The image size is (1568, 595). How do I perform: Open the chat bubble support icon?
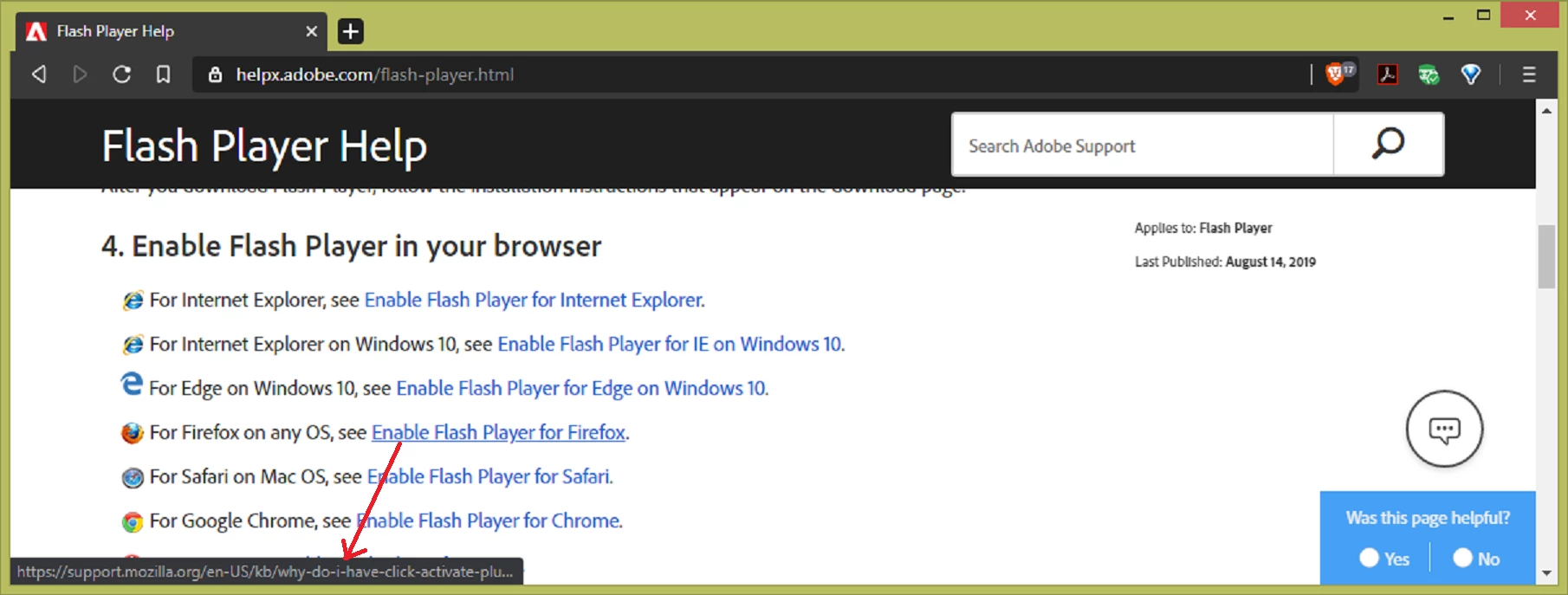[x=1444, y=429]
